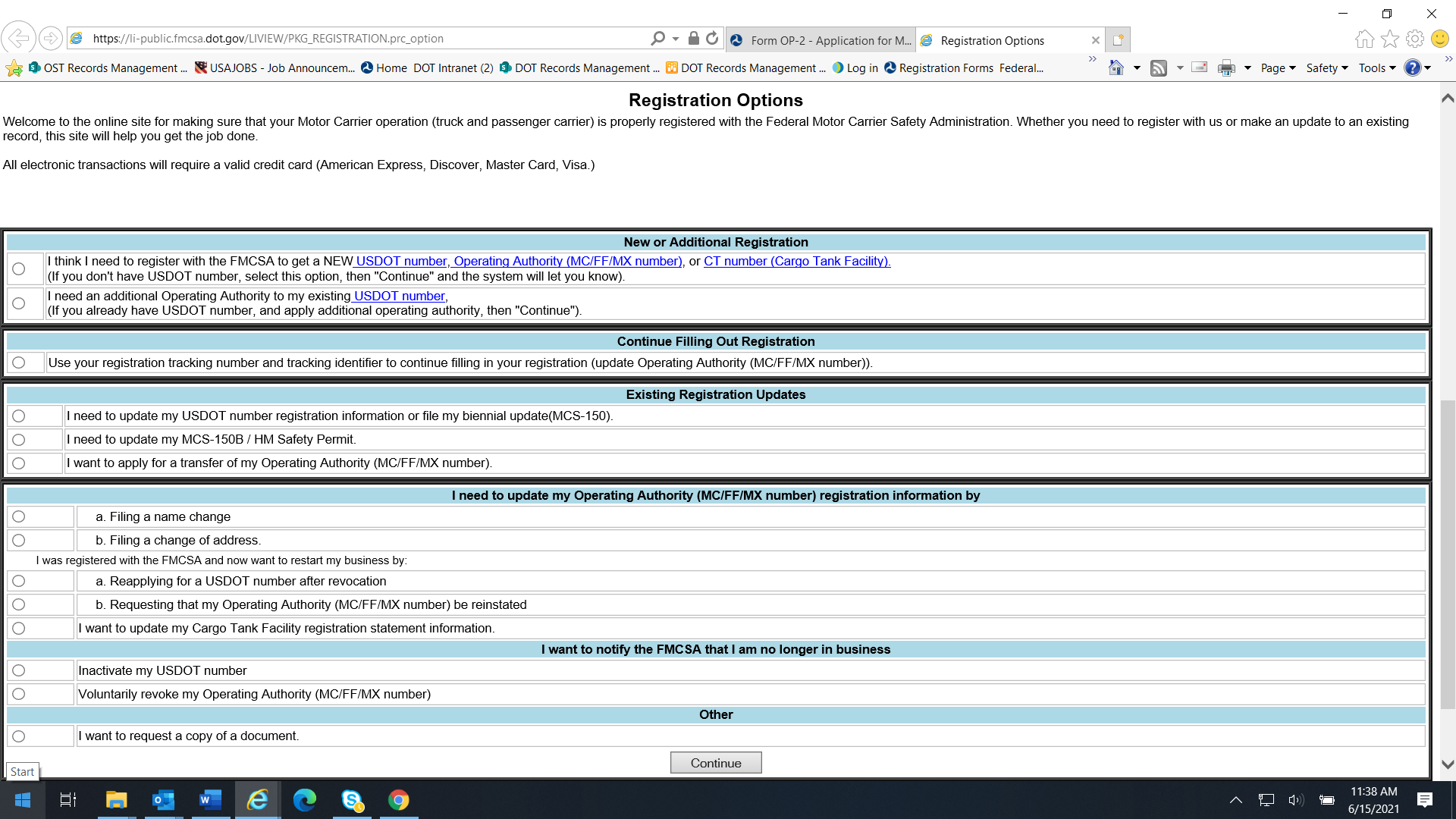Click the page vertical scrollbar down arrow
1456x819 pixels.
1447,764
